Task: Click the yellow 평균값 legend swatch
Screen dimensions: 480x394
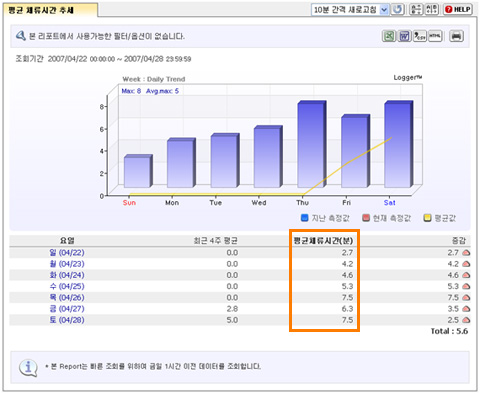Action: pyautogui.click(x=427, y=218)
